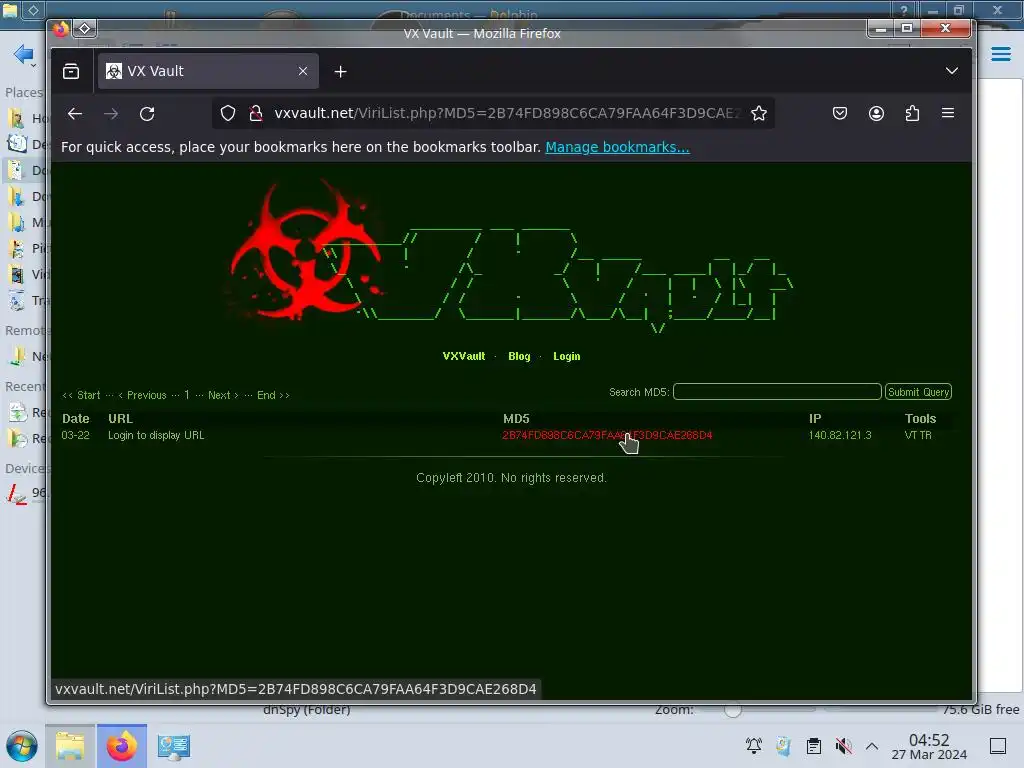Adjust the Dolphin zoom slider
This screenshot has height=768, width=1024.
click(733, 710)
